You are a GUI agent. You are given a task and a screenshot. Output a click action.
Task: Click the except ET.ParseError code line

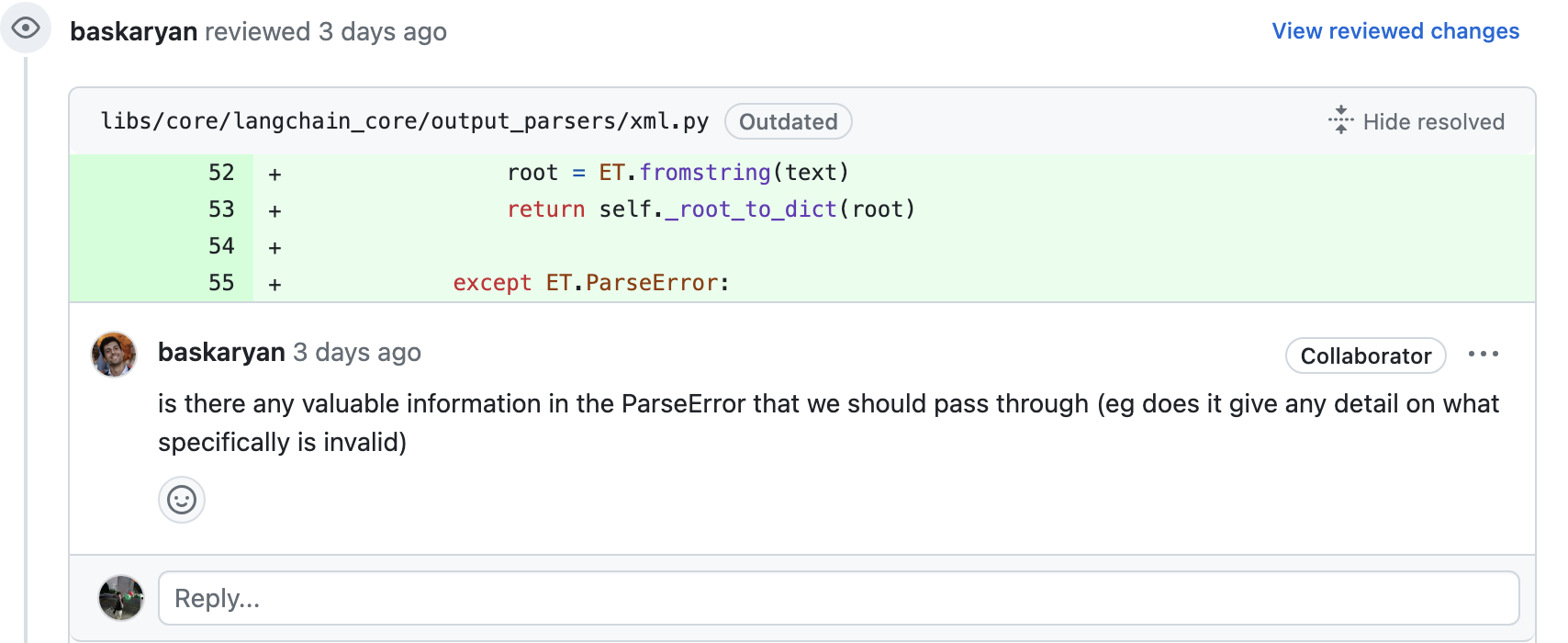pos(591,283)
